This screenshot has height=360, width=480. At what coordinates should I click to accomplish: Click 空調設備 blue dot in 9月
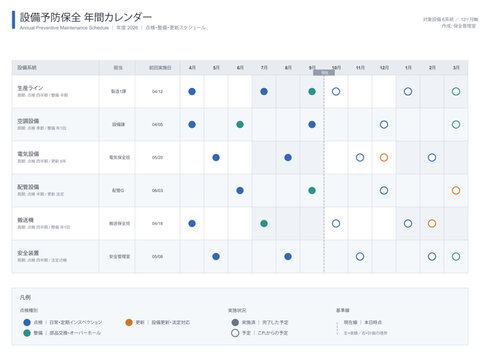coord(312,124)
